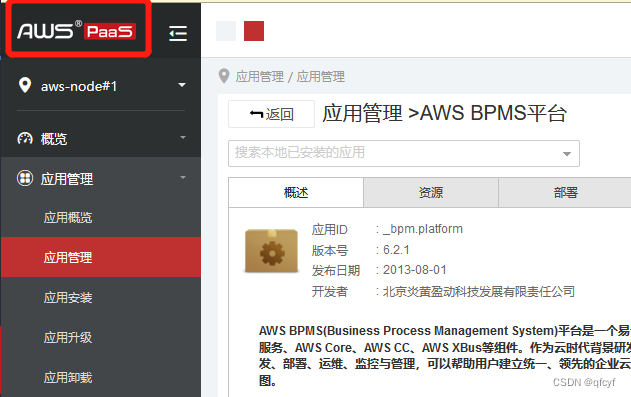Click the second 应用管理 breadcrumb link
631x397 pixels.
click(321, 76)
